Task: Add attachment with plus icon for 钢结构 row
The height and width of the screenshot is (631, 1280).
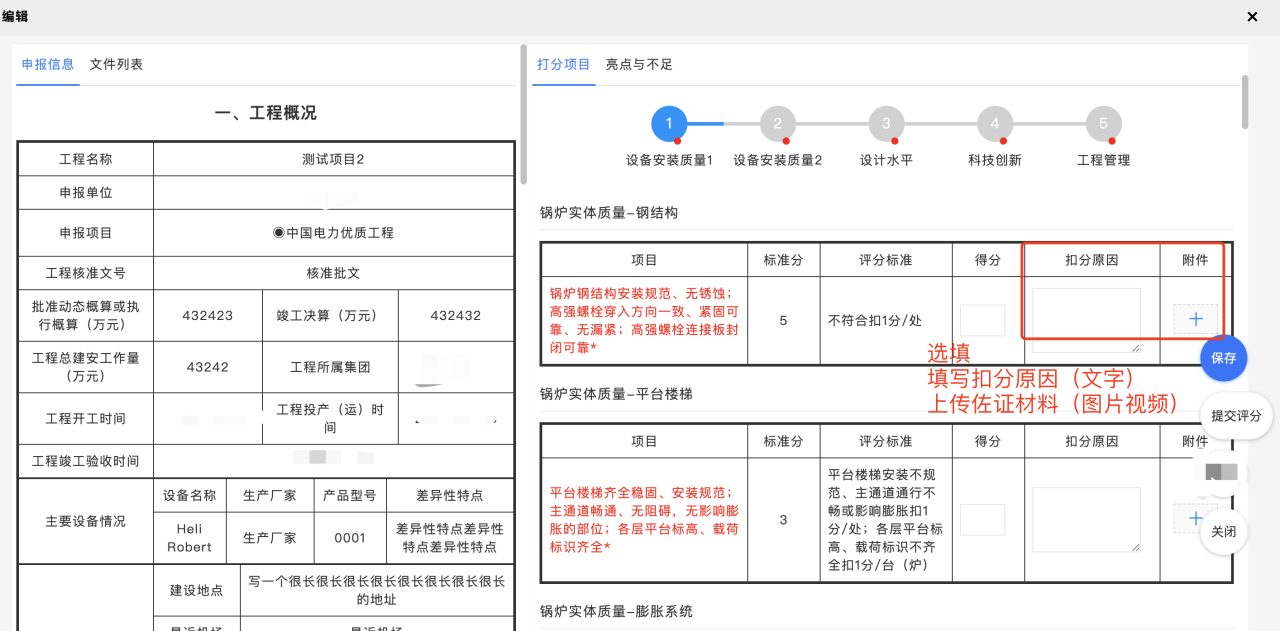Action: [1195, 319]
